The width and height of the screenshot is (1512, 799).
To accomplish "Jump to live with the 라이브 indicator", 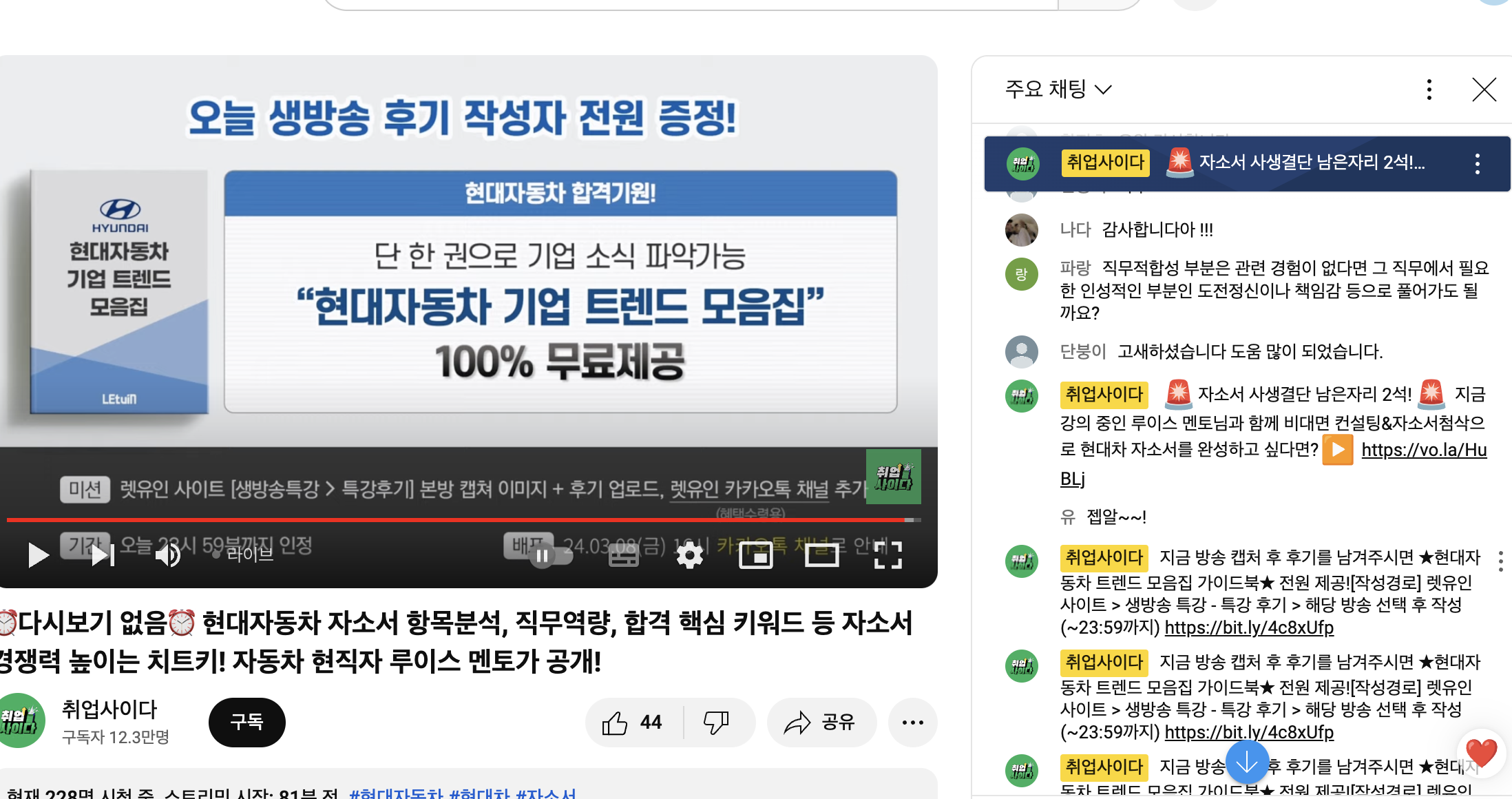I will click(242, 554).
